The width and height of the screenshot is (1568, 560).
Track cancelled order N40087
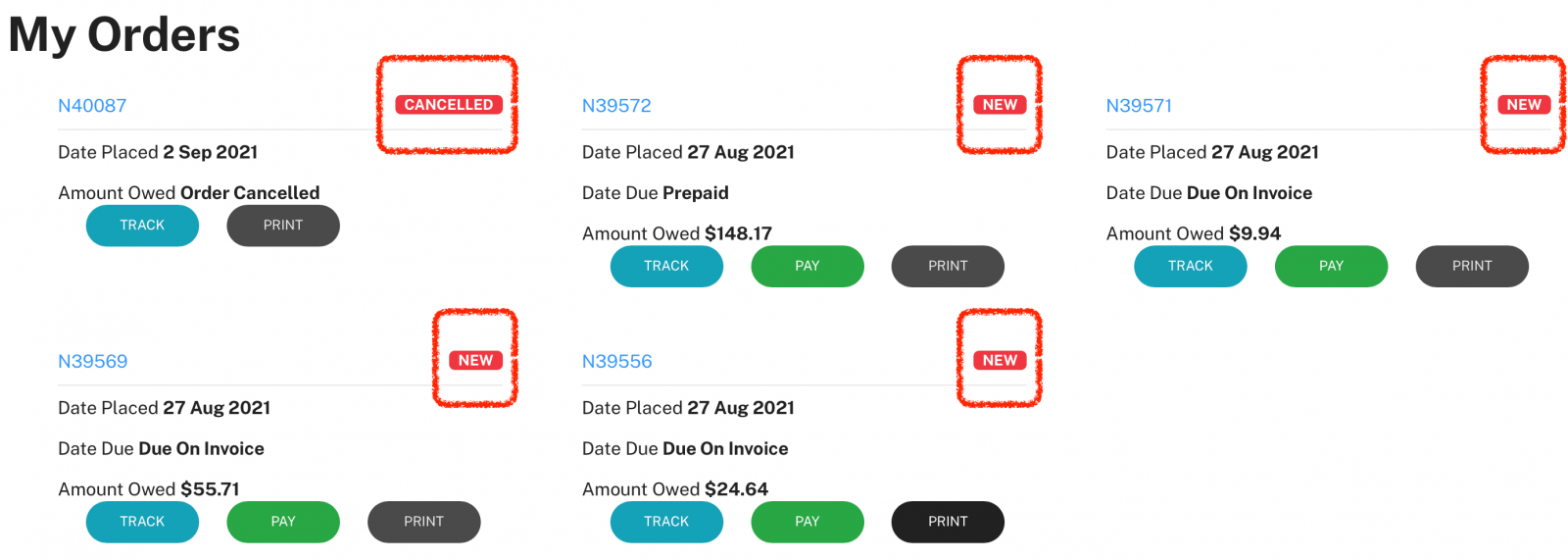(x=142, y=226)
